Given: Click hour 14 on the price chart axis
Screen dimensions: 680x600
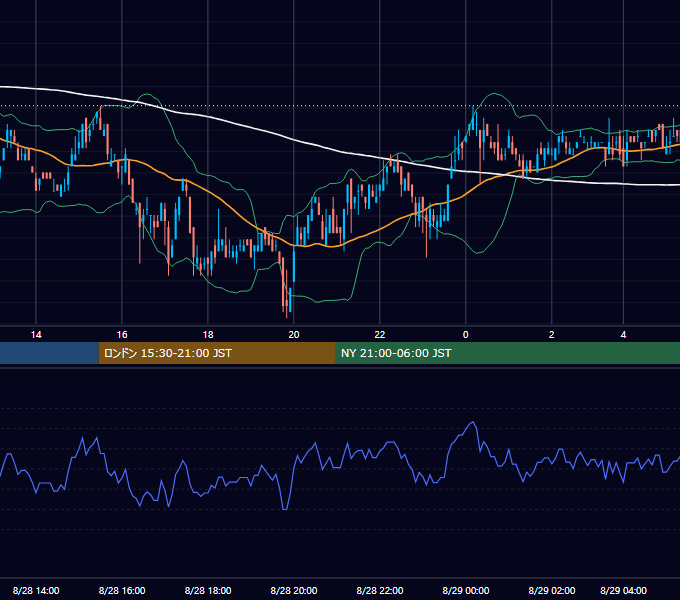Looking at the screenshot, I should [x=36, y=334].
